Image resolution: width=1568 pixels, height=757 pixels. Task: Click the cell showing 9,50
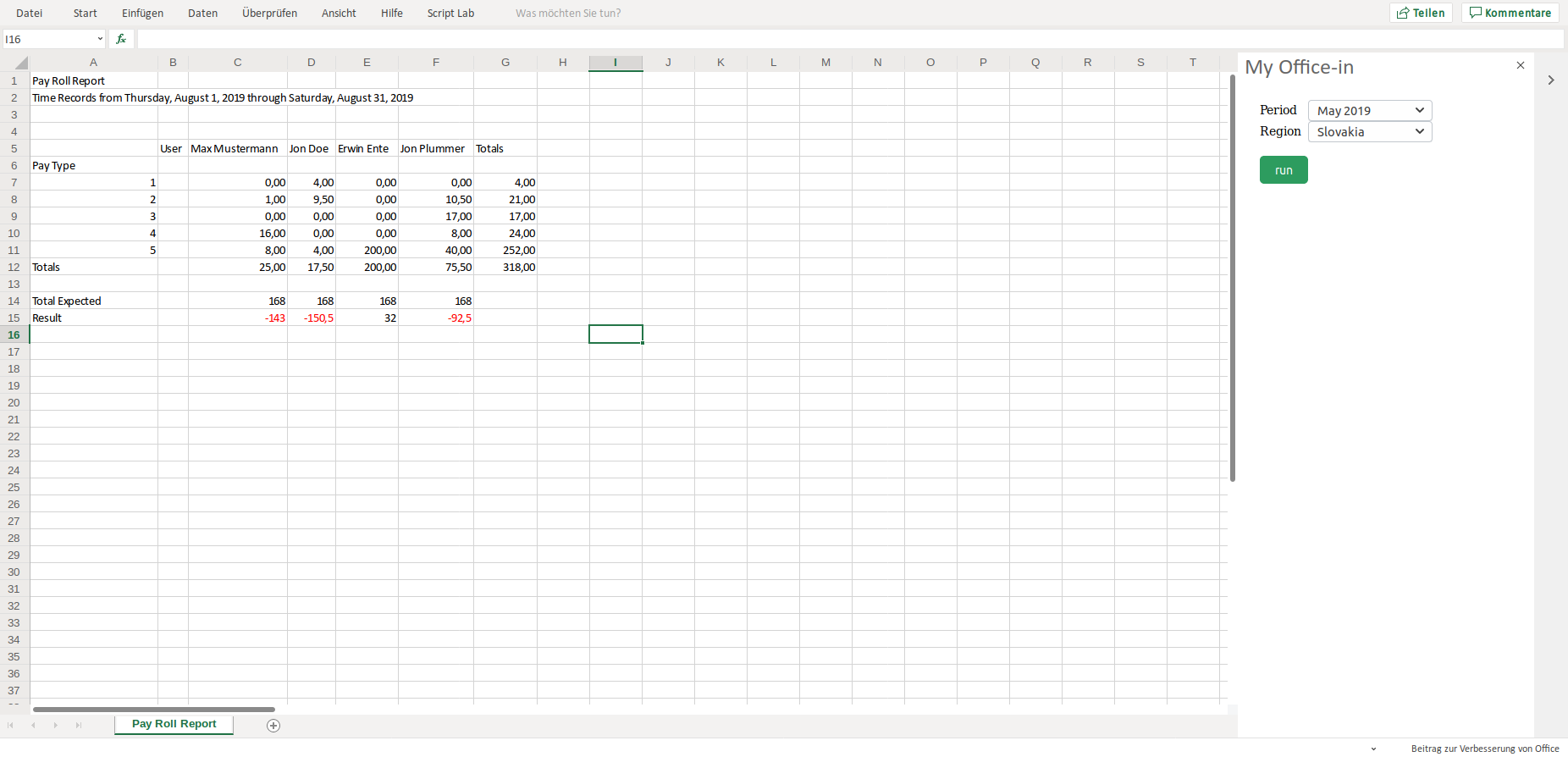(311, 199)
